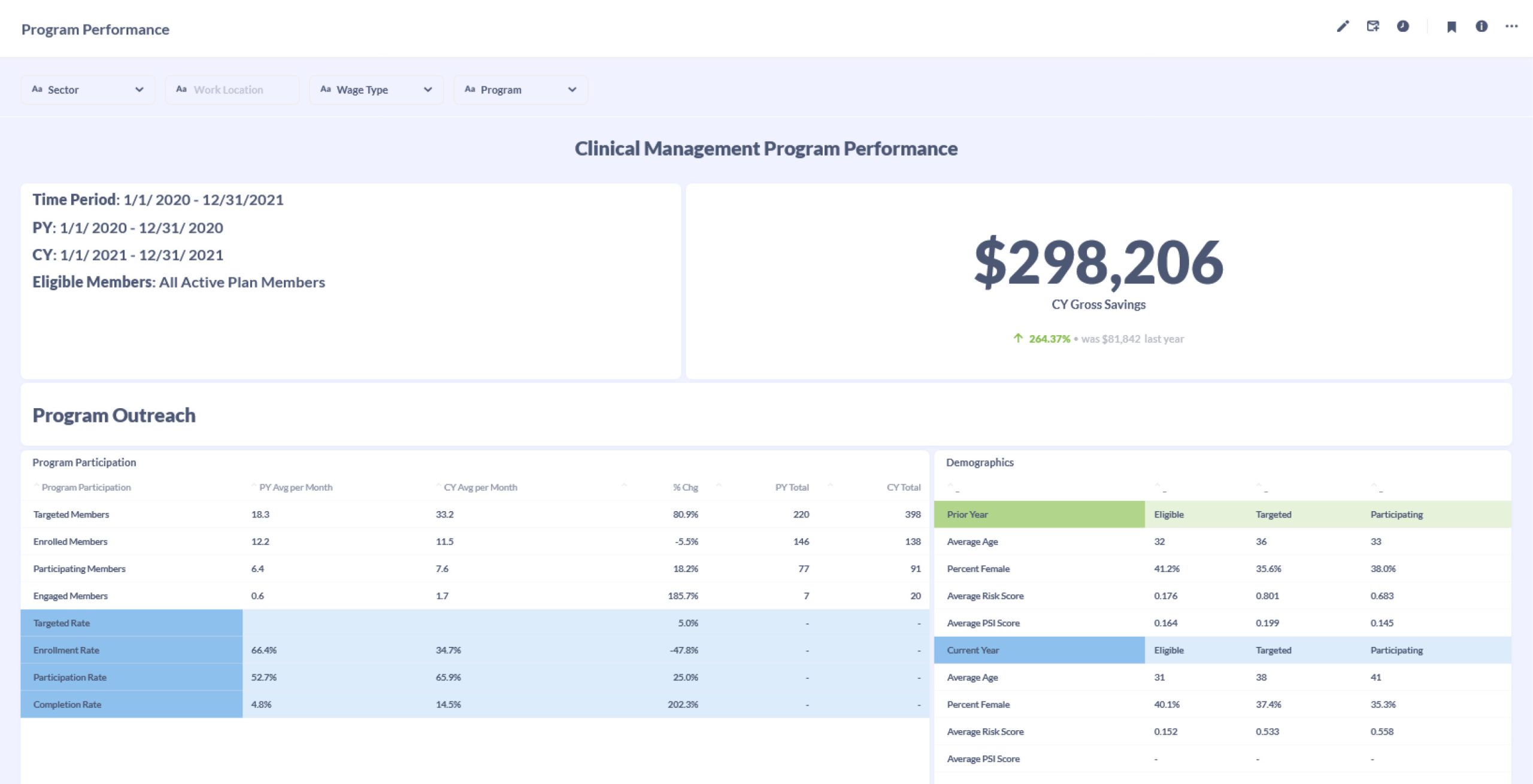Screen dimensions: 1533x784
Task: Click PY Total value 220
Action: 801,515
